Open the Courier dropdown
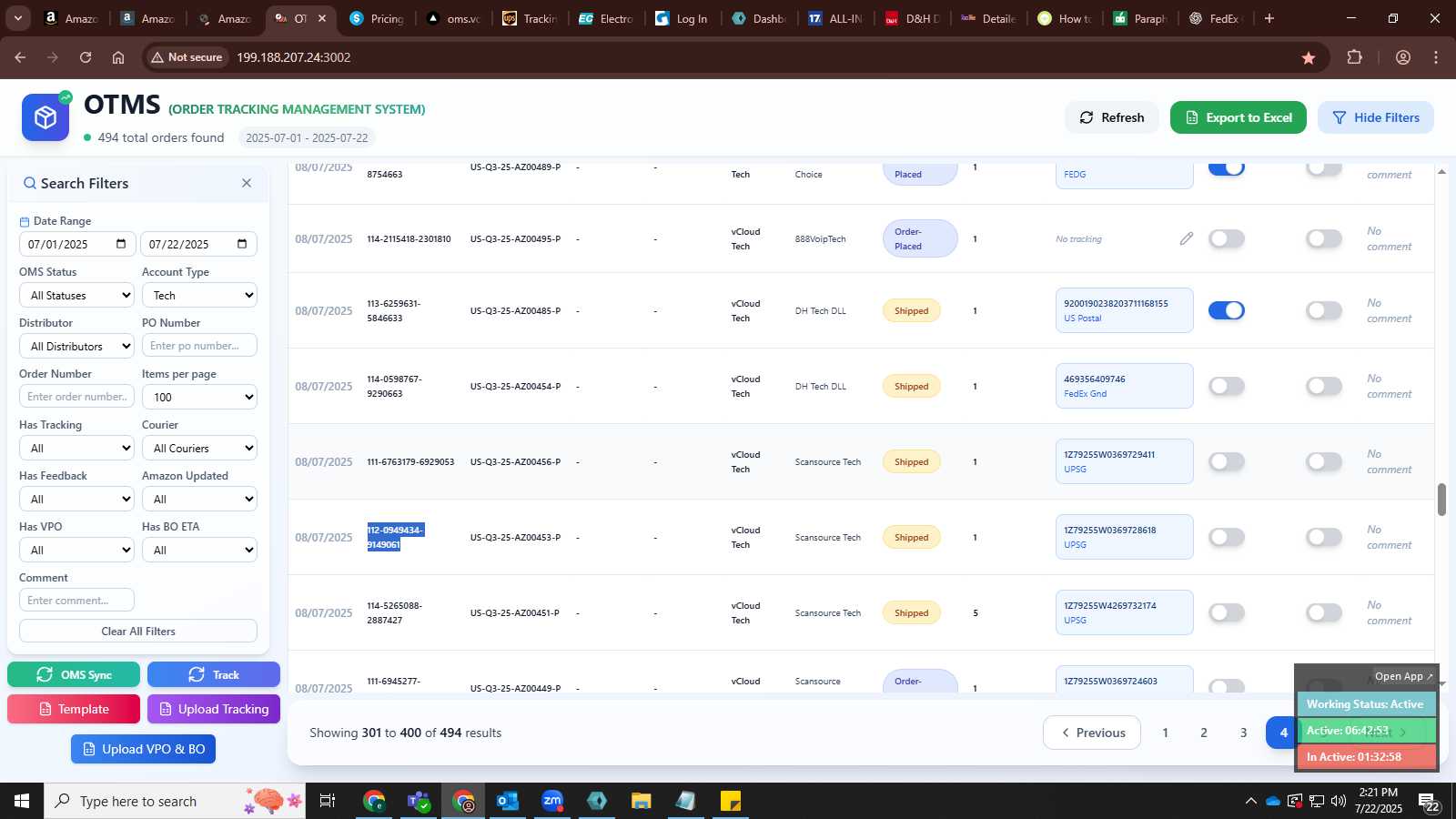This screenshot has width=1456, height=819. point(199,448)
